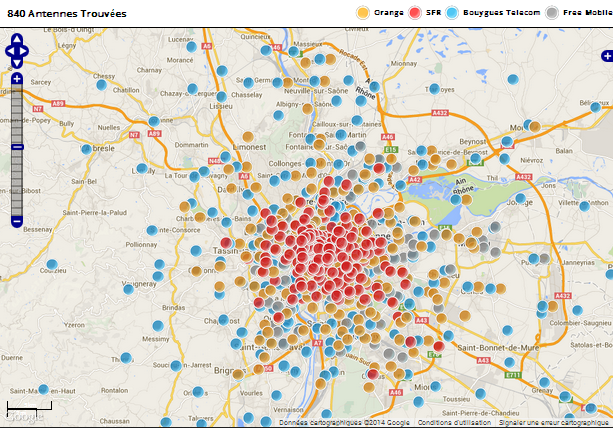Viewport: 613px width, 428px height.
Task: Pan the map right with arrow control
Action: (x=24, y=51)
